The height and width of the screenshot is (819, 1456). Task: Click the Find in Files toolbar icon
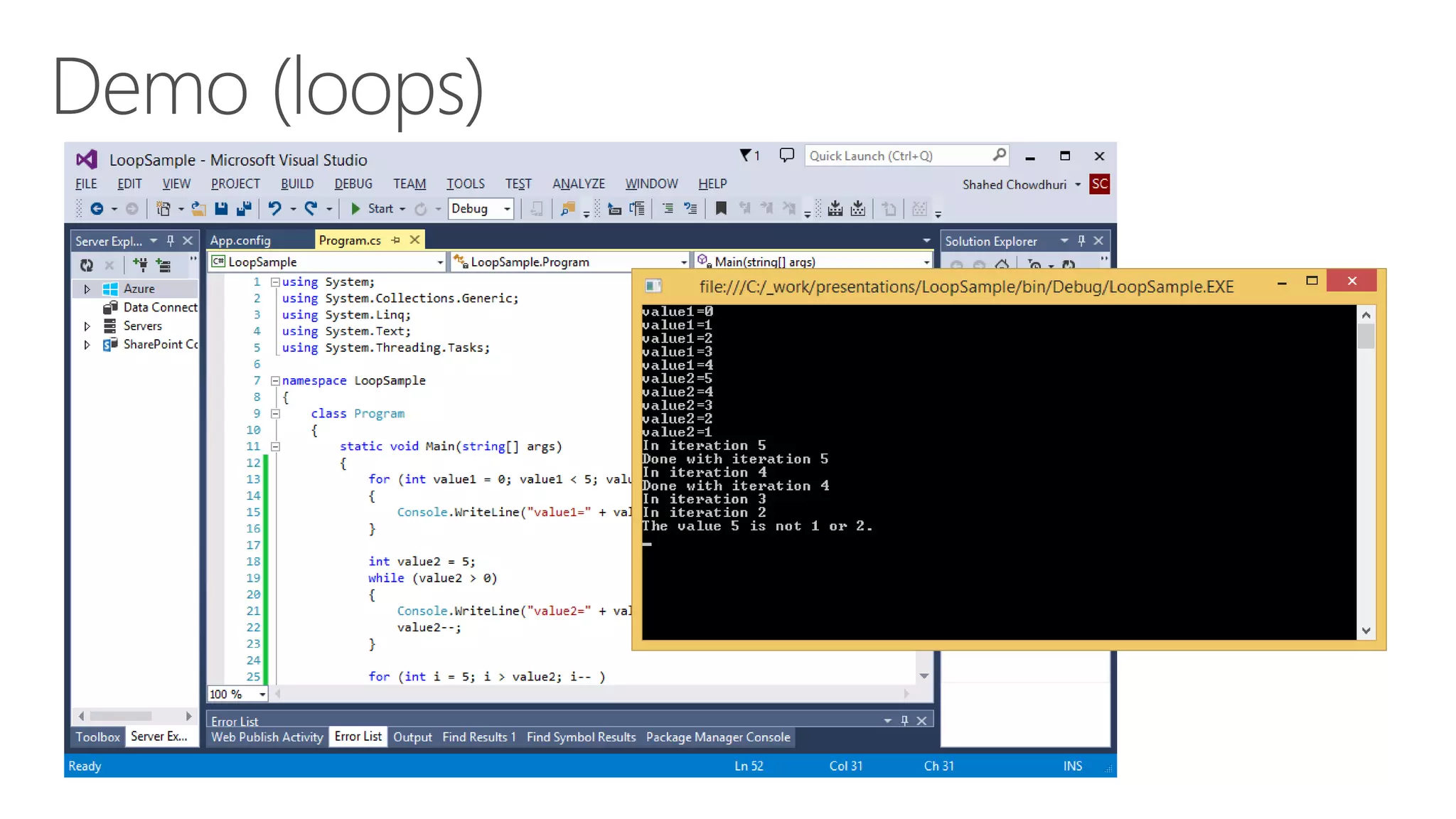pos(567,208)
